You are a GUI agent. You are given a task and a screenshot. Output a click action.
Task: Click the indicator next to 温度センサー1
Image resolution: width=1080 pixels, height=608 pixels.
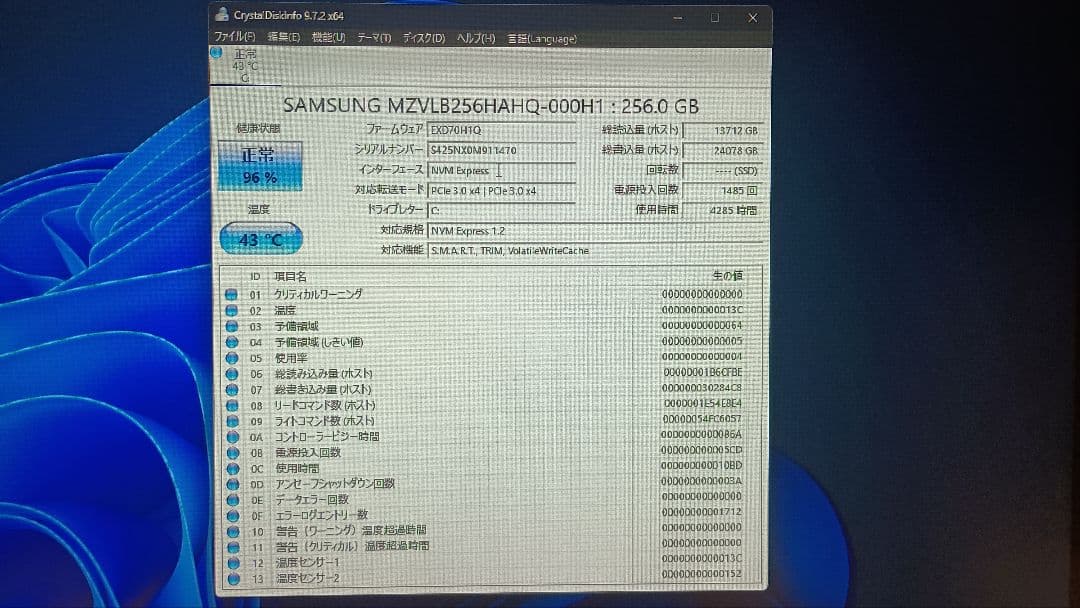coord(231,564)
